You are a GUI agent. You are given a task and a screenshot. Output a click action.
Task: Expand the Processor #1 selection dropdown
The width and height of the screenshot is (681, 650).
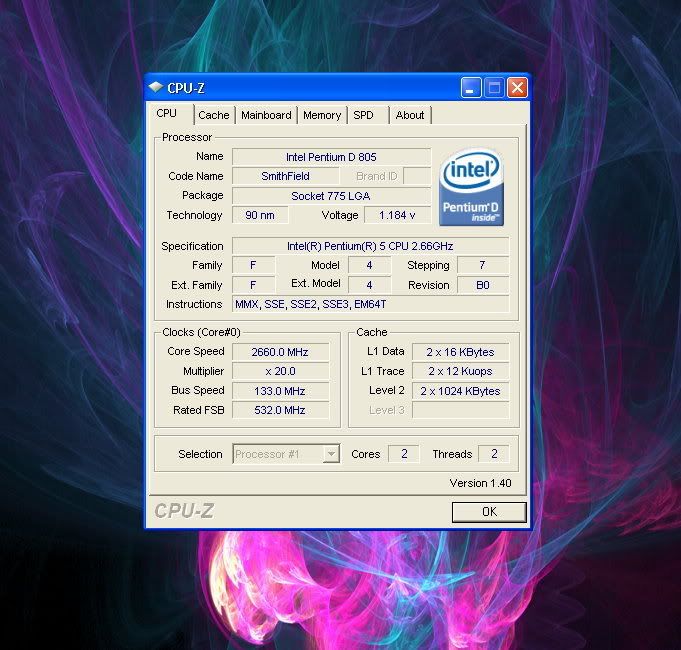[x=331, y=454]
